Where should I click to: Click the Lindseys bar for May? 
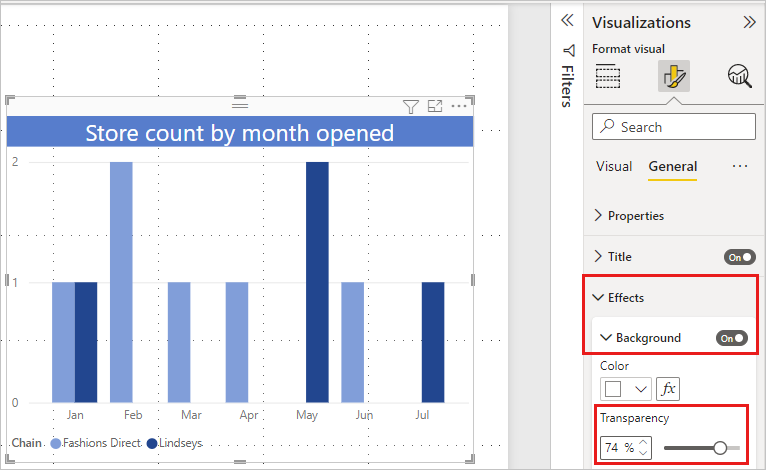318,282
